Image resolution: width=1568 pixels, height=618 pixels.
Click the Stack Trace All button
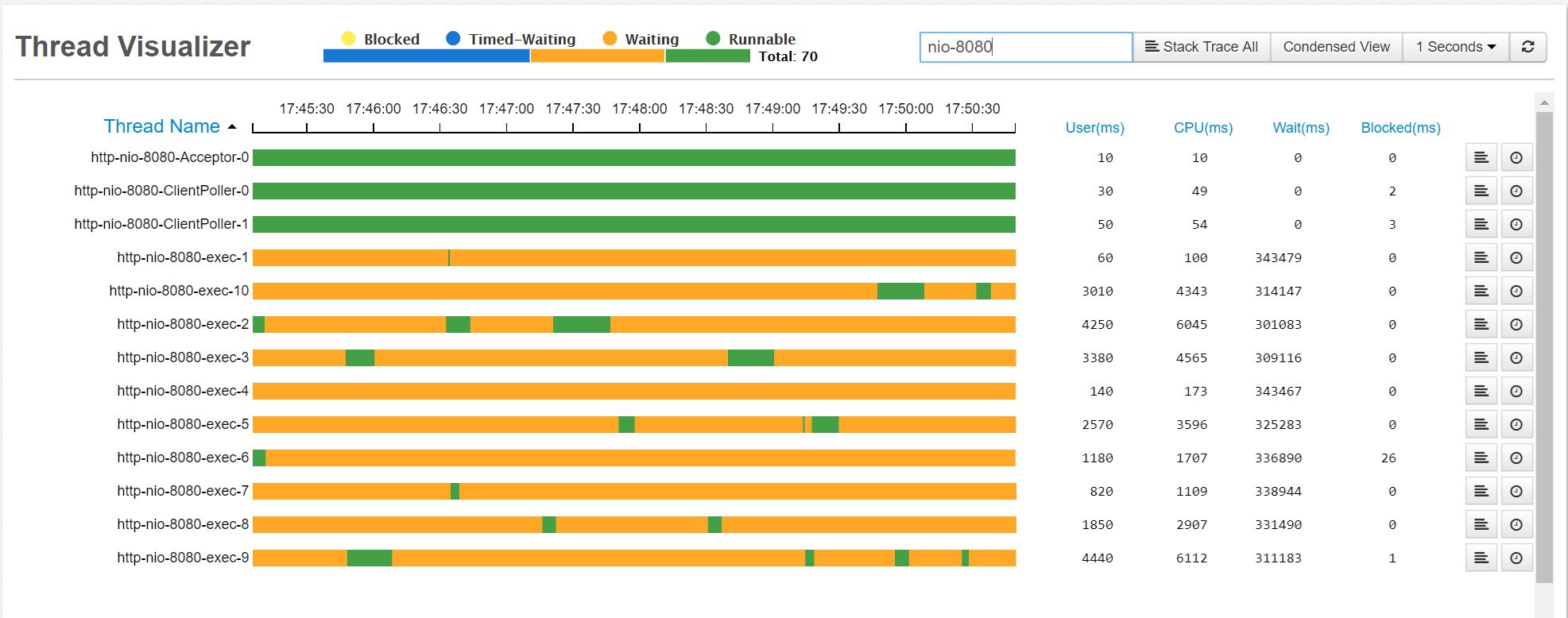(x=1201, y=47)
